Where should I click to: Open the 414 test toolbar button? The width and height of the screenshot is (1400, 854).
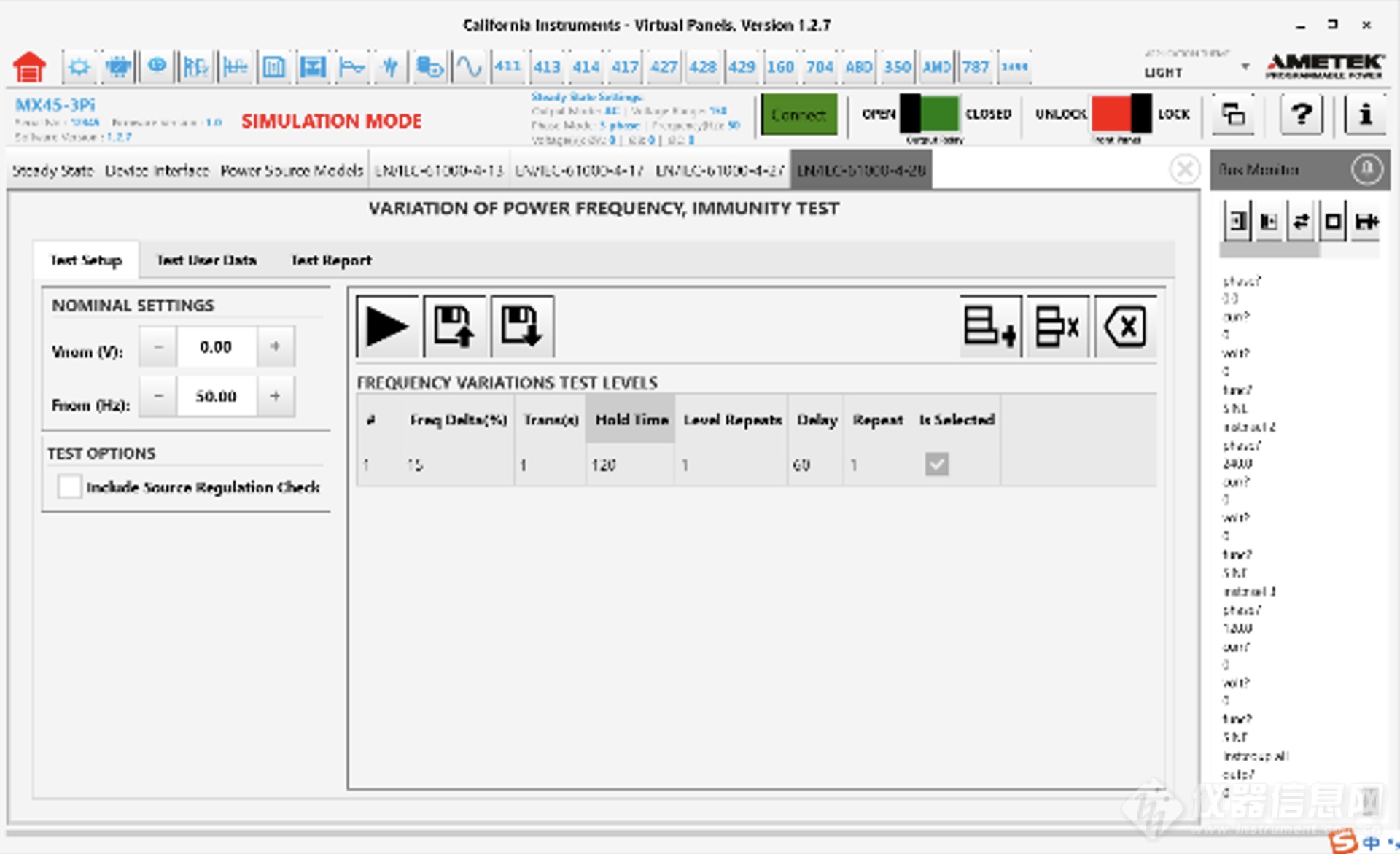pyautogui.click(x=586, y=67)
